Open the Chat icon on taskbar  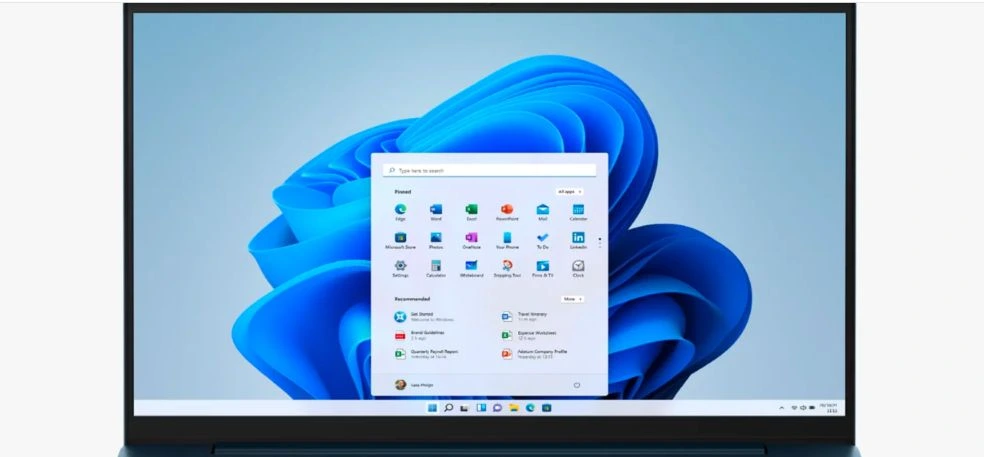click(x=497, y=408)
